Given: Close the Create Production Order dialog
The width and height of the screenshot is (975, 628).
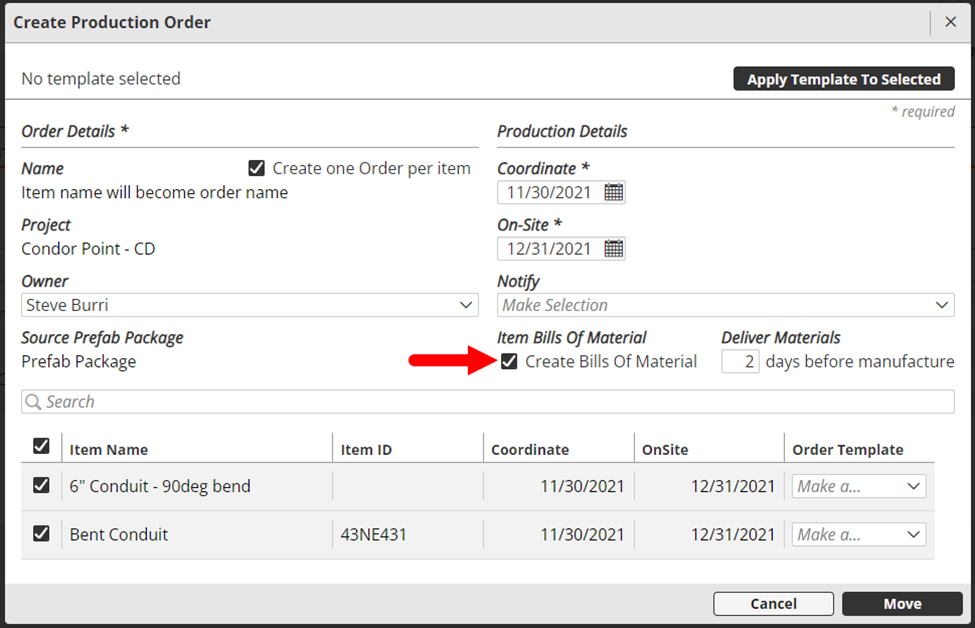Looking at the screenshot, I should click(950, 22).
